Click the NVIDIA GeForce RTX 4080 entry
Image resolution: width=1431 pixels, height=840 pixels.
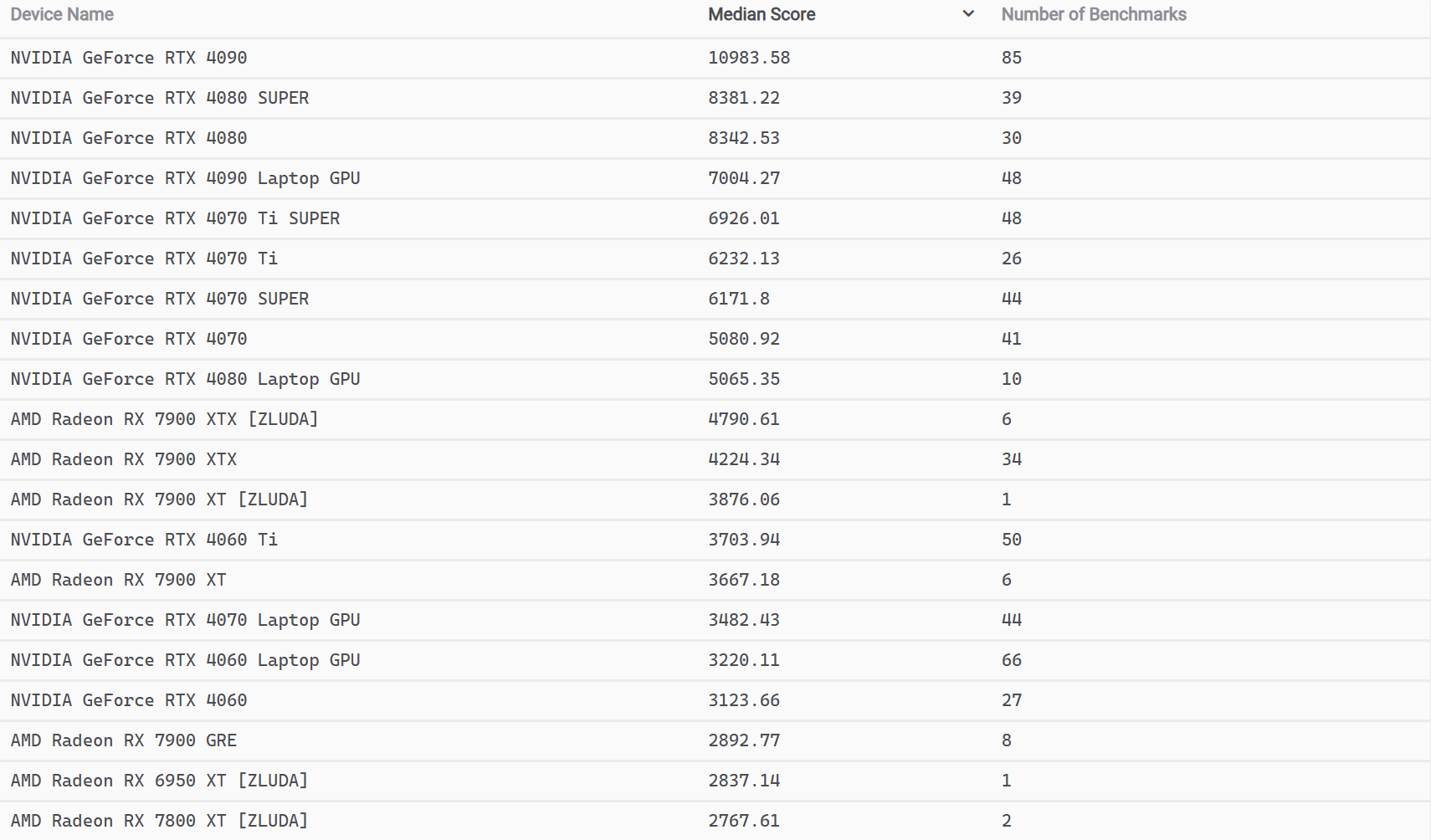click(x=129, y=138)
